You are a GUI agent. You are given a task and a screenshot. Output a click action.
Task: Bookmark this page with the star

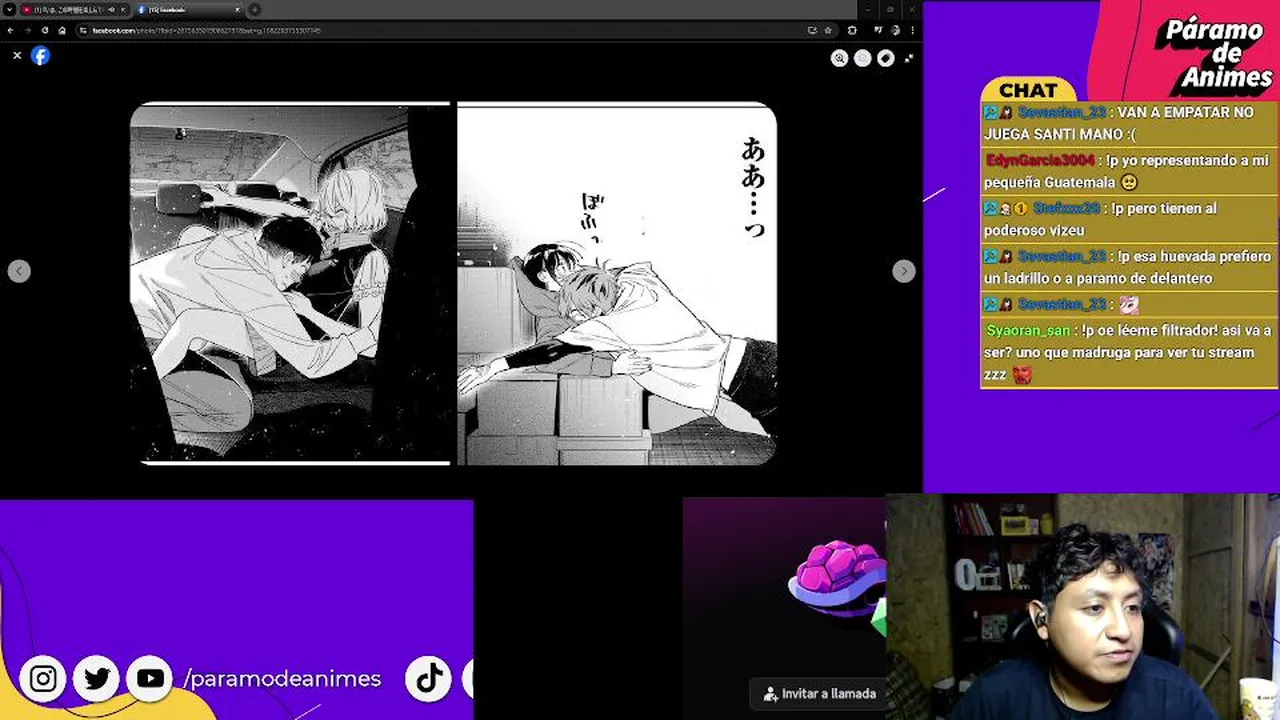pos(828,30)
